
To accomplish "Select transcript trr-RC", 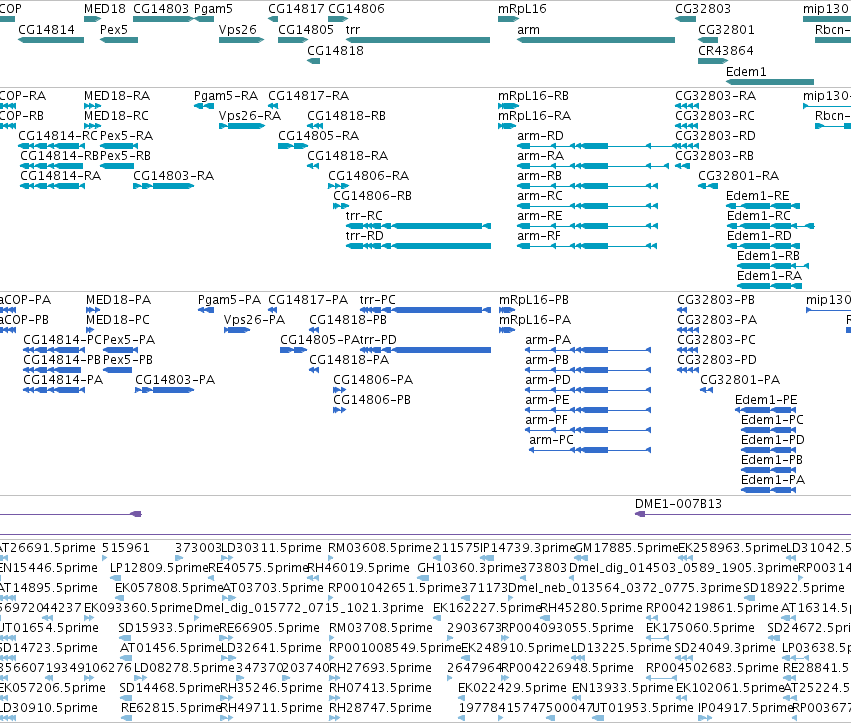I will (364, 216).
